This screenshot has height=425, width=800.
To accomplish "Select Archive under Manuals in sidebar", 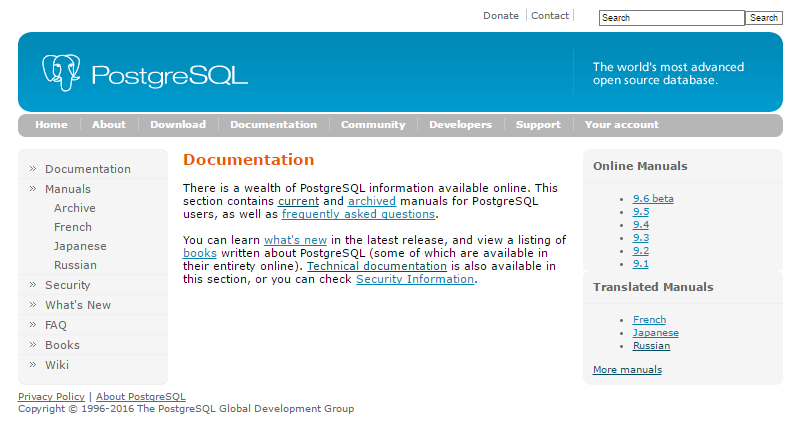I will point(74,208).
